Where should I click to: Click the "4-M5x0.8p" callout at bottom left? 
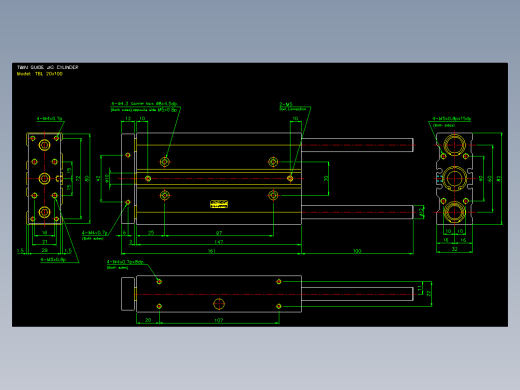(x=53, y=259)
